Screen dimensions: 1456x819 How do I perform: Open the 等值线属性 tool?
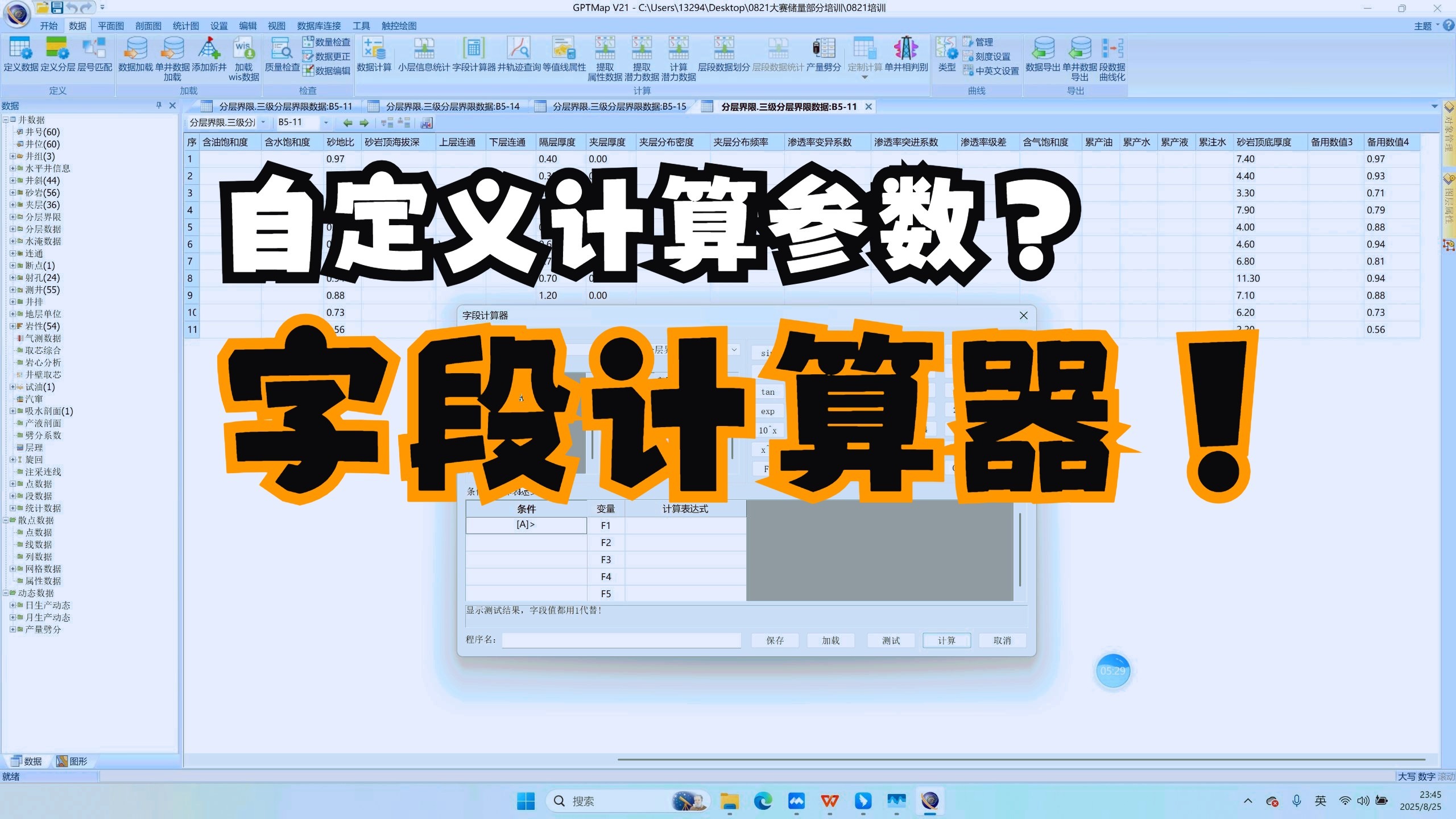[564, 54]
